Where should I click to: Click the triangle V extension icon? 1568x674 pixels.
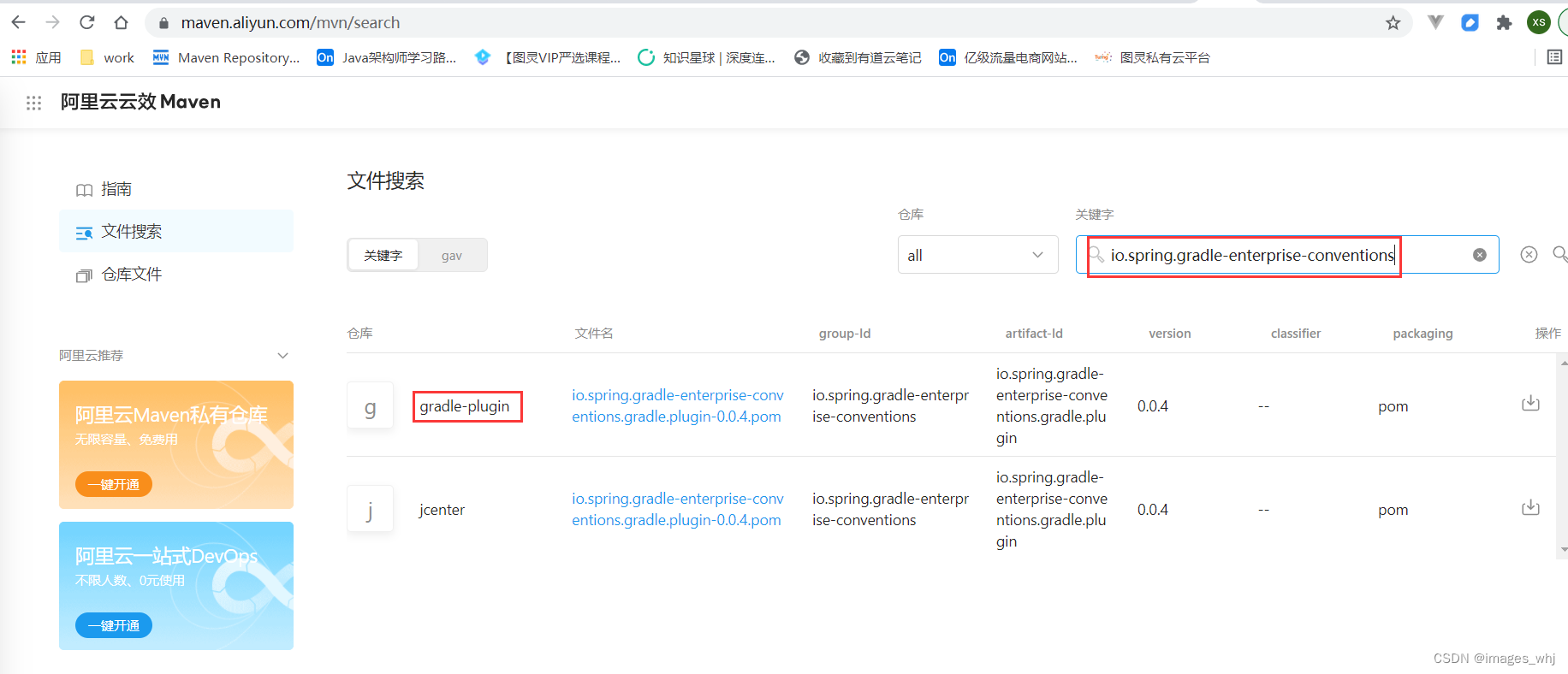(x=1435, y=23)
